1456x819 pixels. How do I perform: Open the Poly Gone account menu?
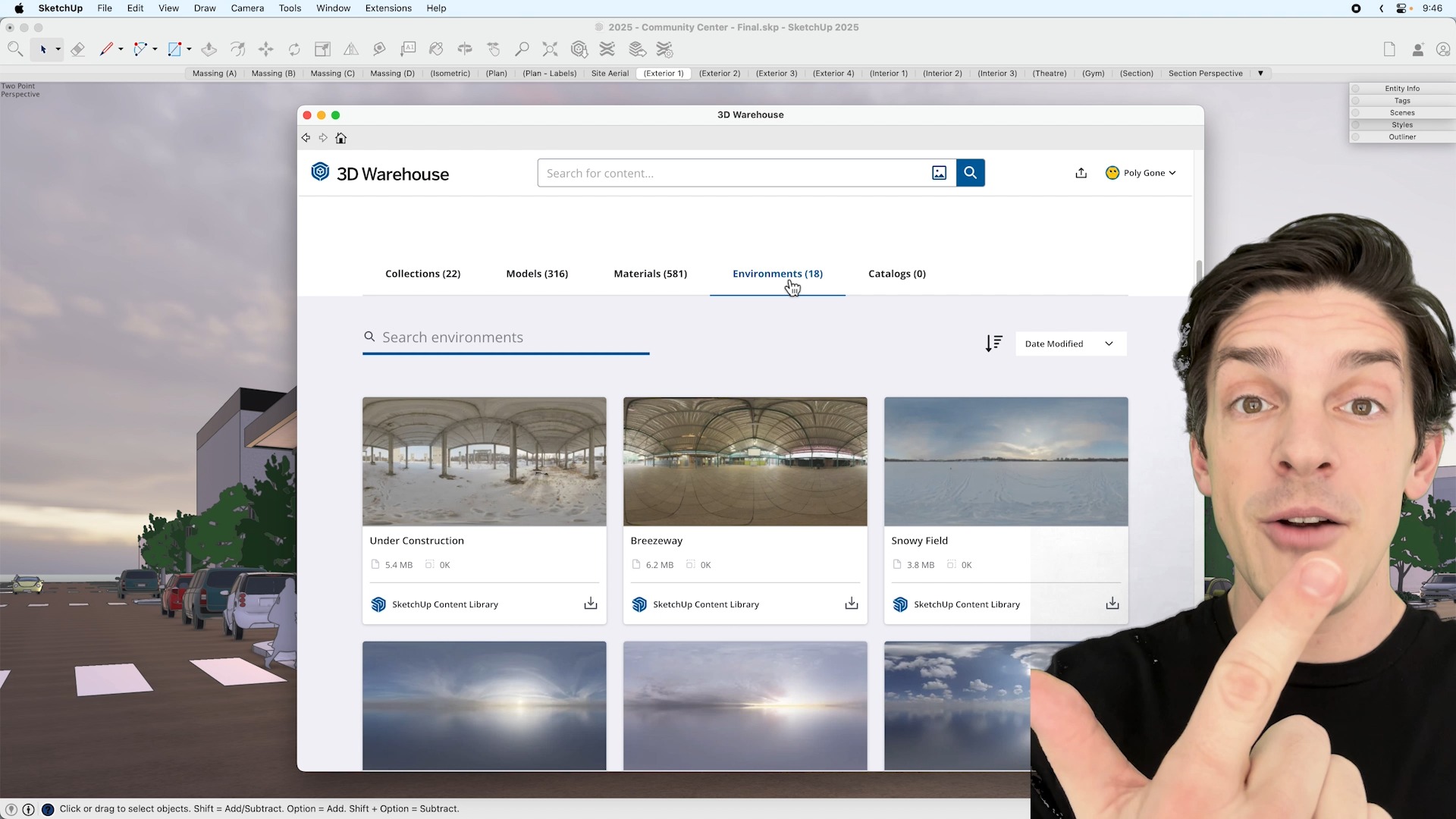[x=1141, y=173]
